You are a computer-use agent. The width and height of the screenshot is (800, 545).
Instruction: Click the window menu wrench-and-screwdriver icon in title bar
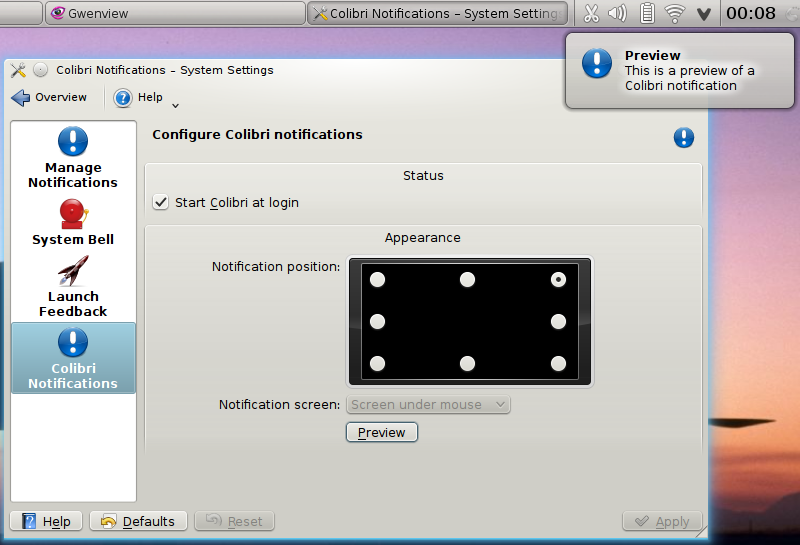[x=18, y=70]
